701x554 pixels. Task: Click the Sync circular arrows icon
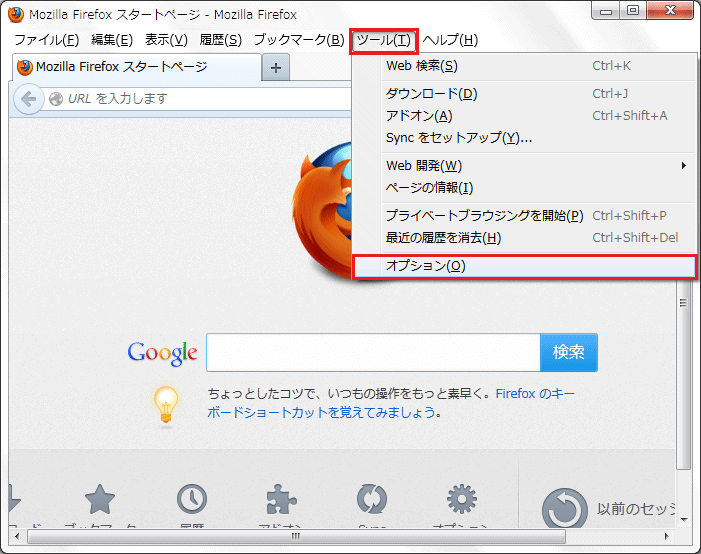[x=372, y=502]
